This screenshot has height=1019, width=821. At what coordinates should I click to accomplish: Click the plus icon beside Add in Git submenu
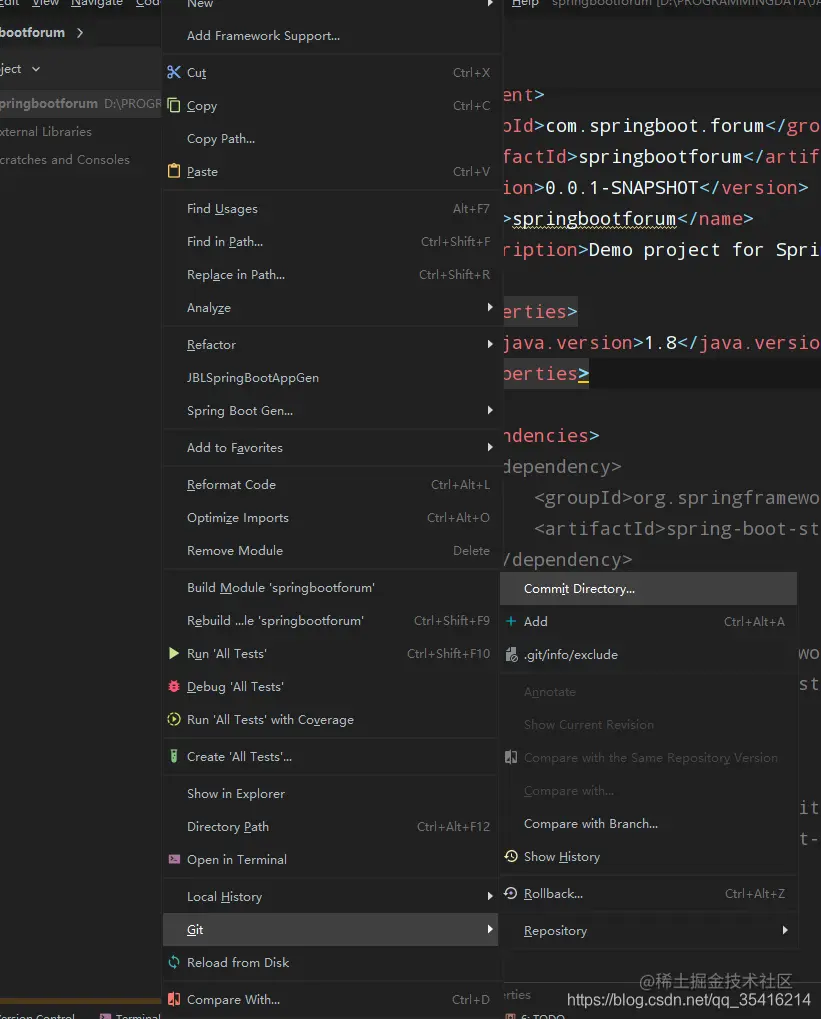(511, 621)
